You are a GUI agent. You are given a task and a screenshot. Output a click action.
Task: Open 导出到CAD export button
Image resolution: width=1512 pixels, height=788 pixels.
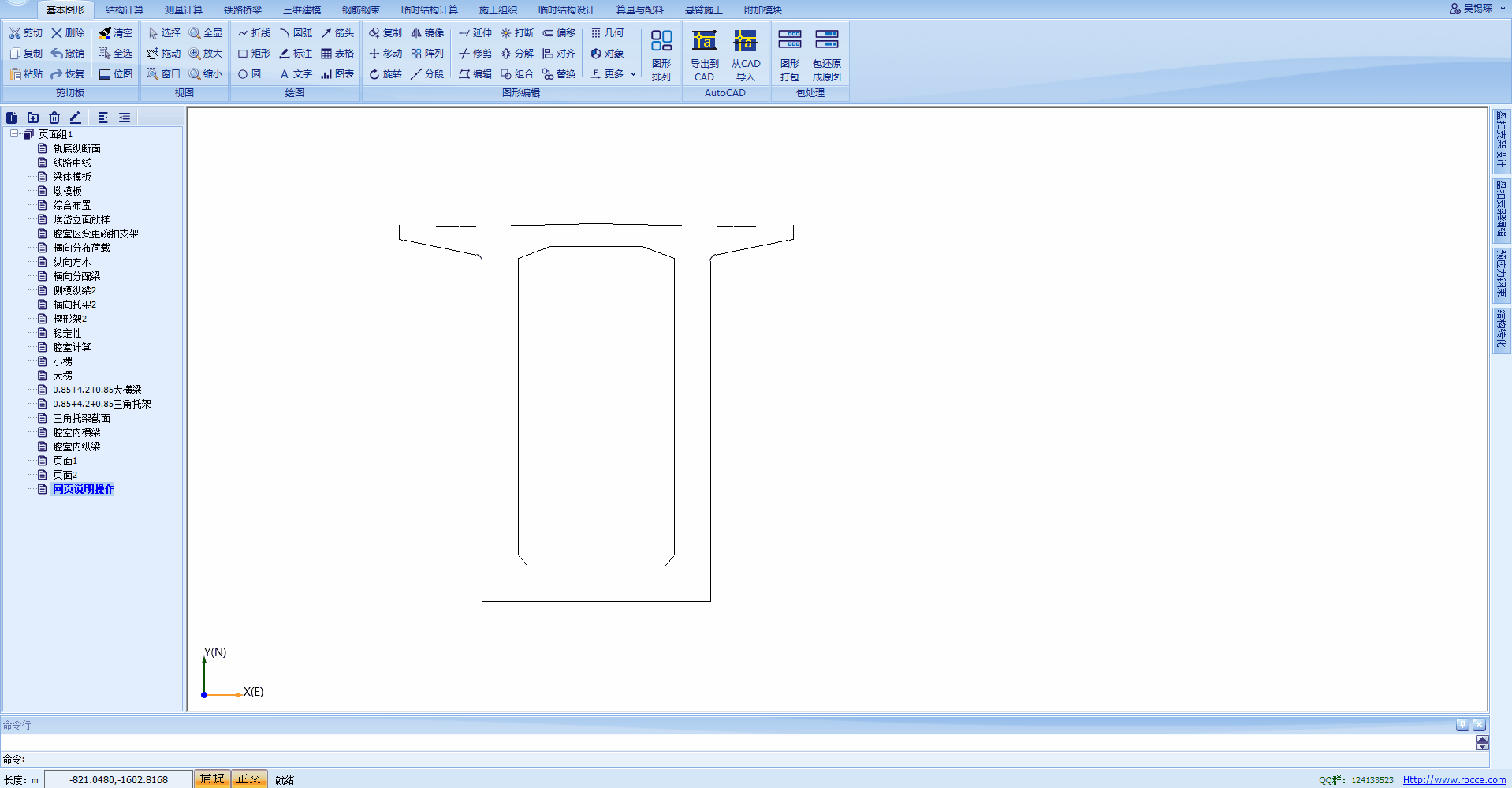pyautogui.click(x=704, y=55)
